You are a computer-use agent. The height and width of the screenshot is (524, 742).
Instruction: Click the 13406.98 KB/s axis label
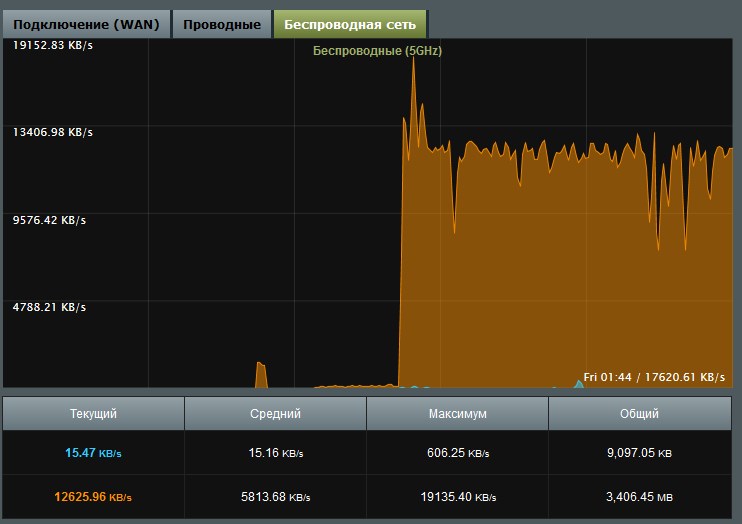pos(51,132)
